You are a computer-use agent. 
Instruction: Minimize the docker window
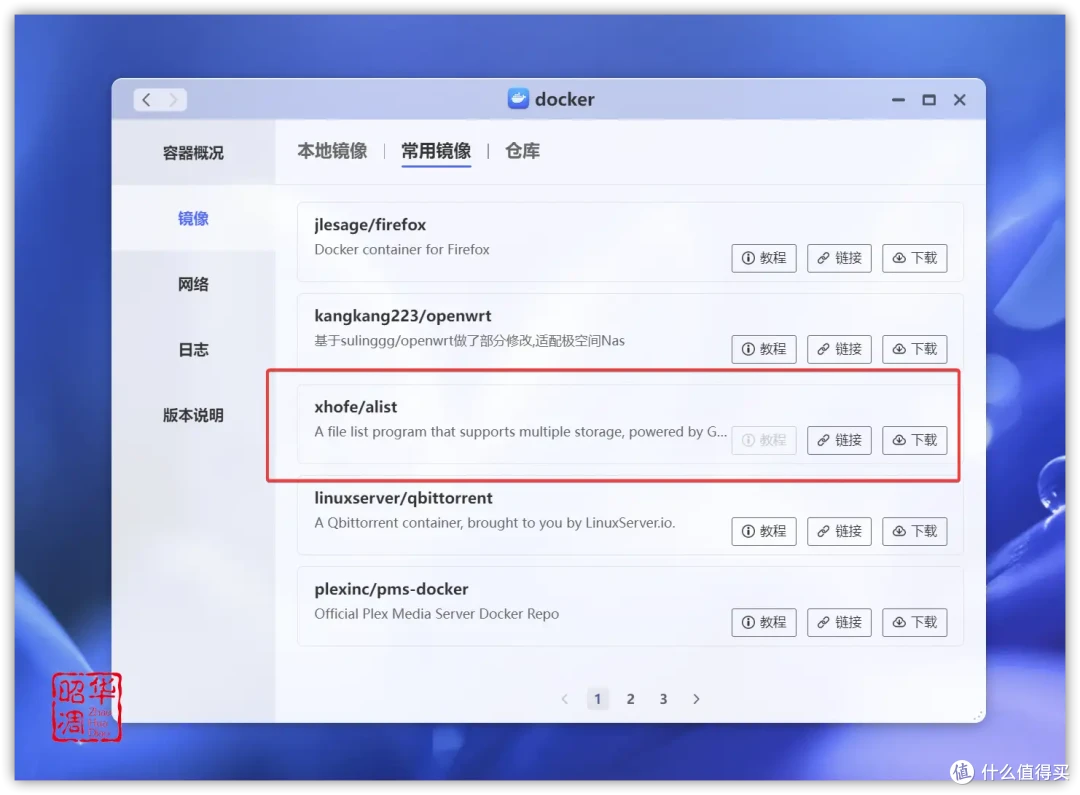898,100
